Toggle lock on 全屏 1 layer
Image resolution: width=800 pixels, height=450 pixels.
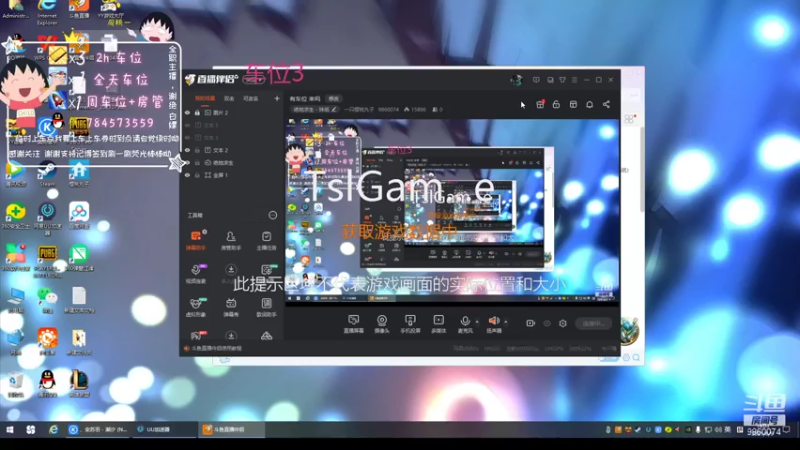click(197, 175)
